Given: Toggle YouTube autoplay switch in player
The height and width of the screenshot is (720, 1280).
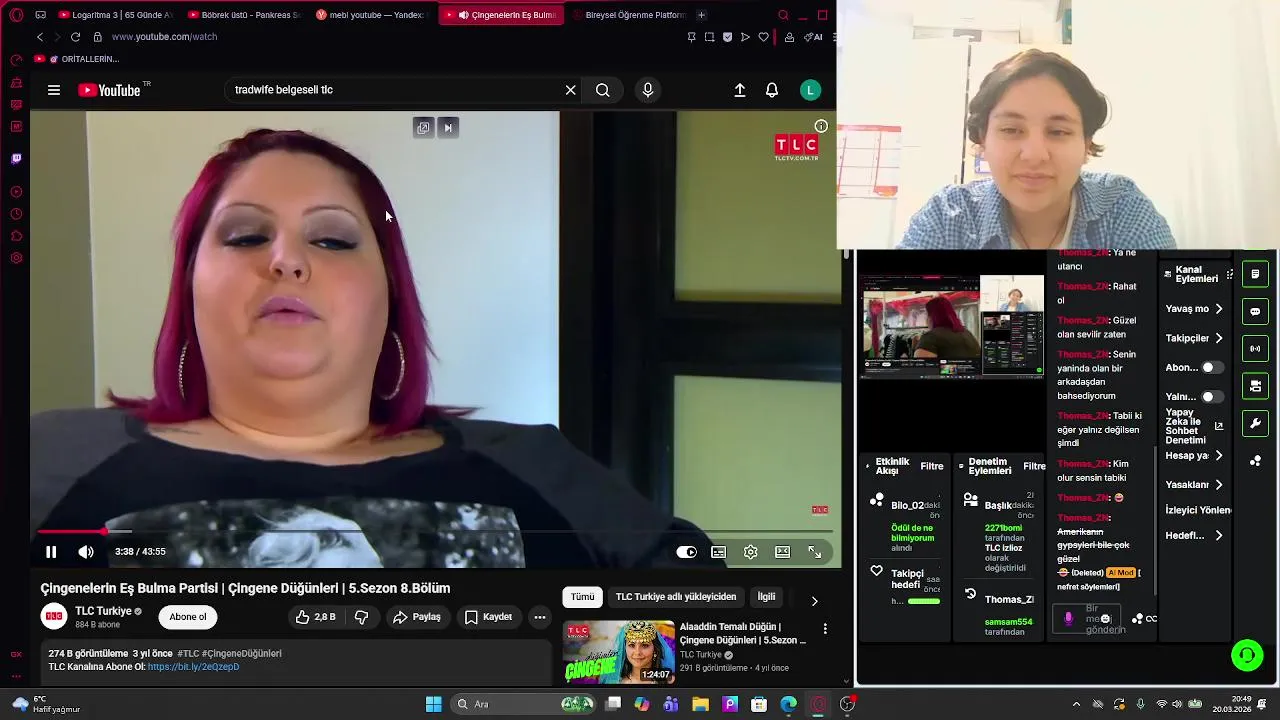Looking at the screenshot, I should 686,552.
